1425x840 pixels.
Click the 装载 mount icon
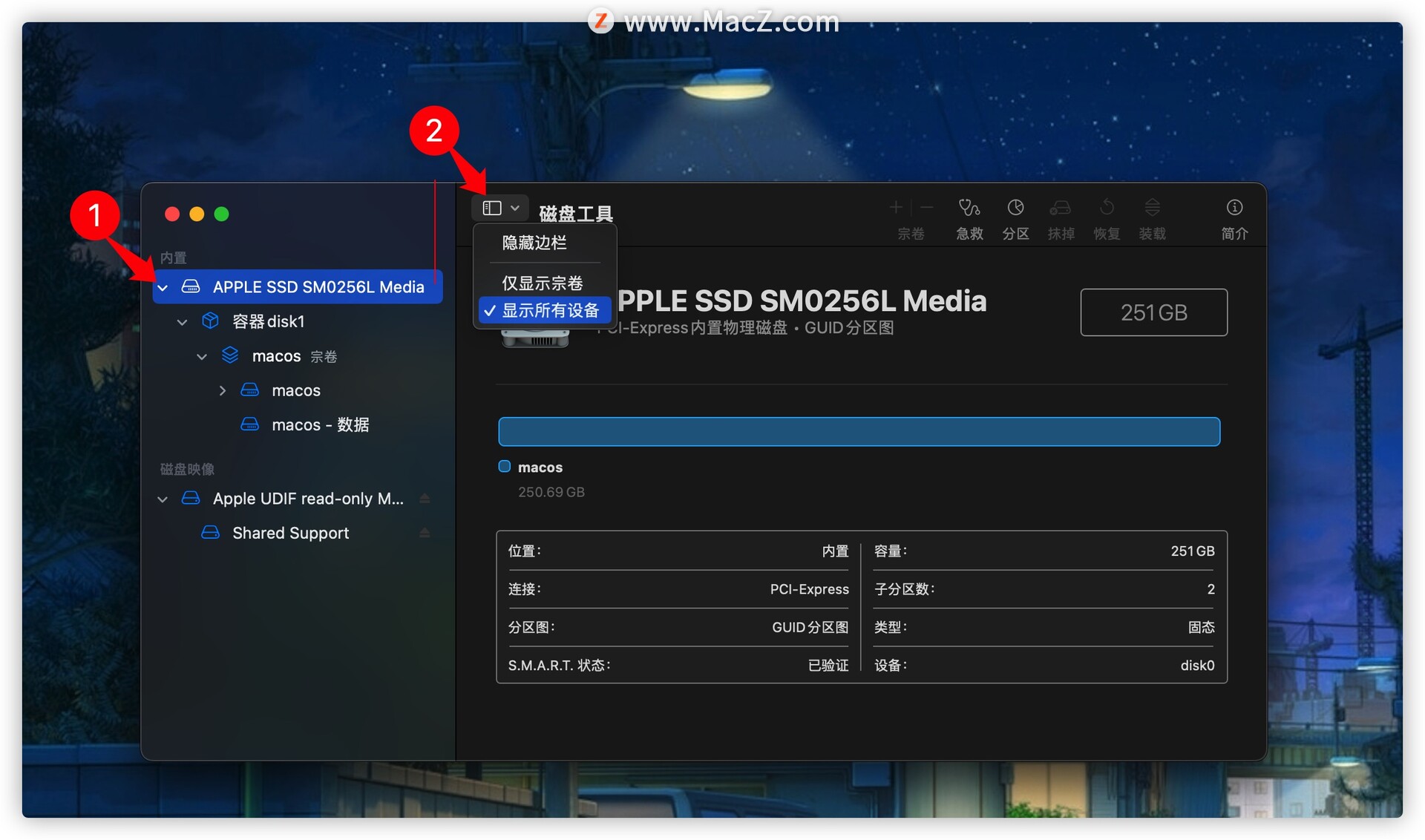[1152, 208]
